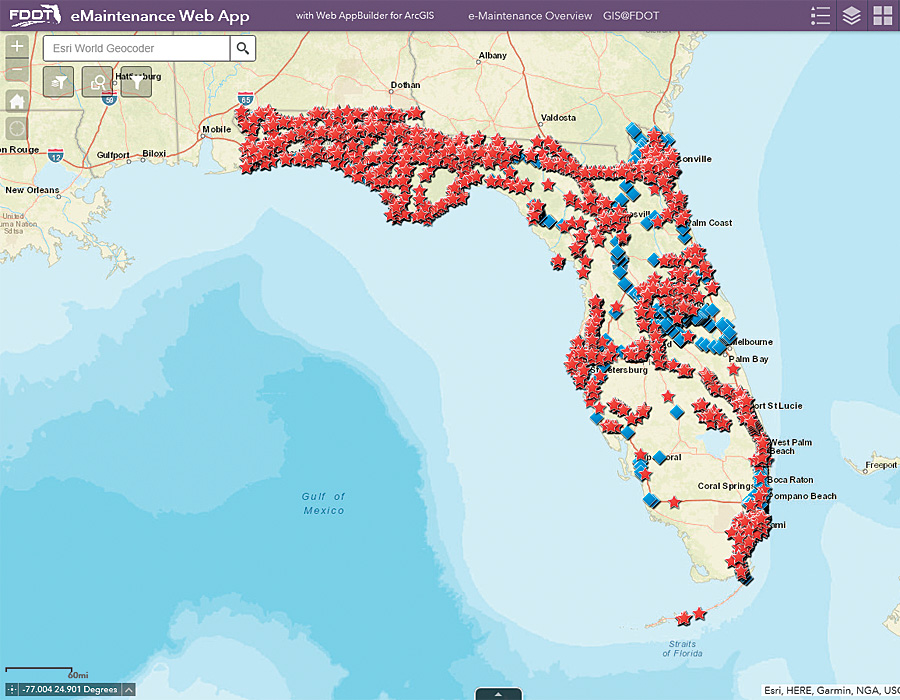Screen dimensions: 900x700
Task: Click the Interstate 65 shield
Action: coord(246,98)
